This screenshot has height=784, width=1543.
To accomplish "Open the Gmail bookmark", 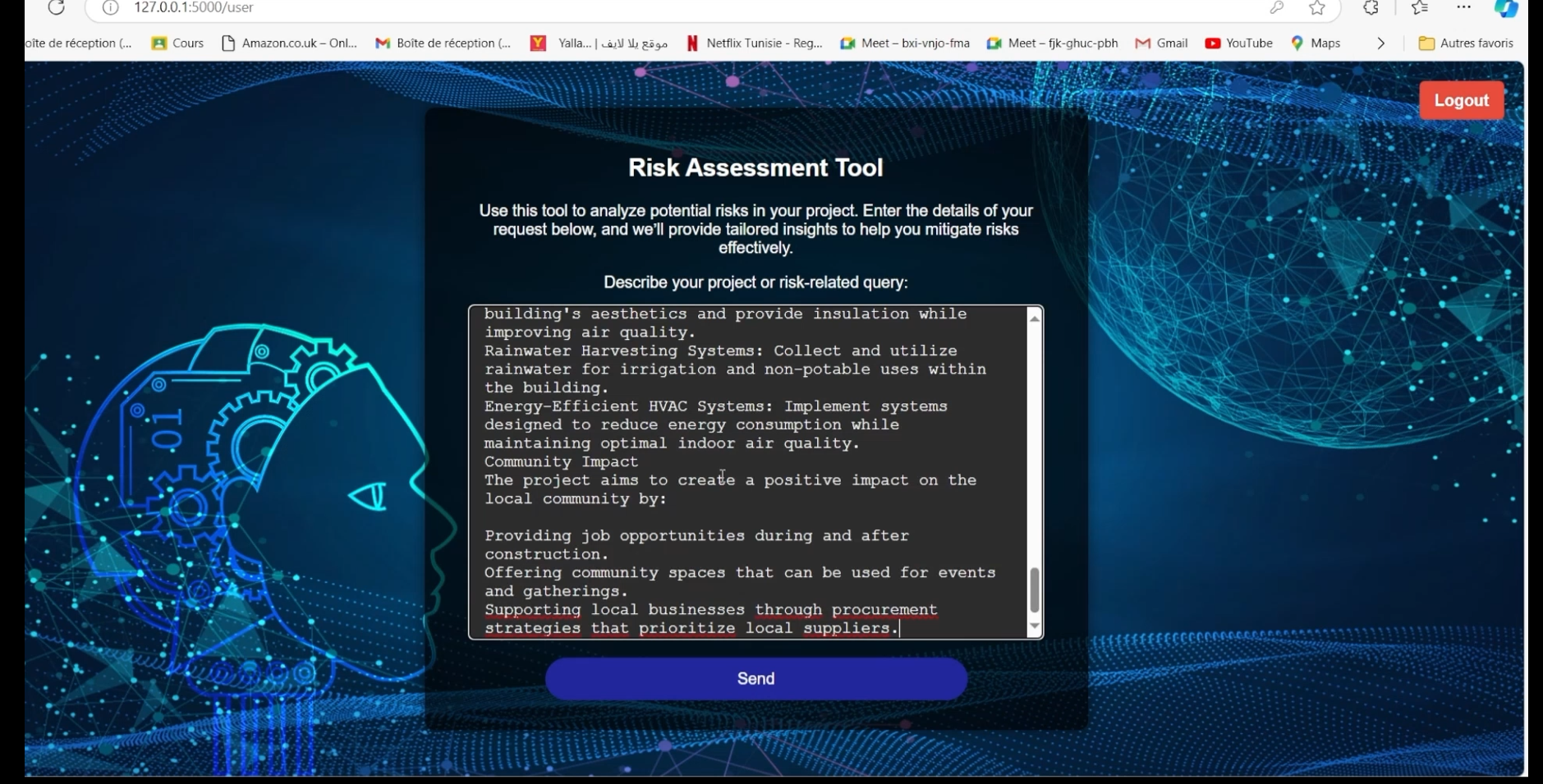I will [x=1161, y=44].
